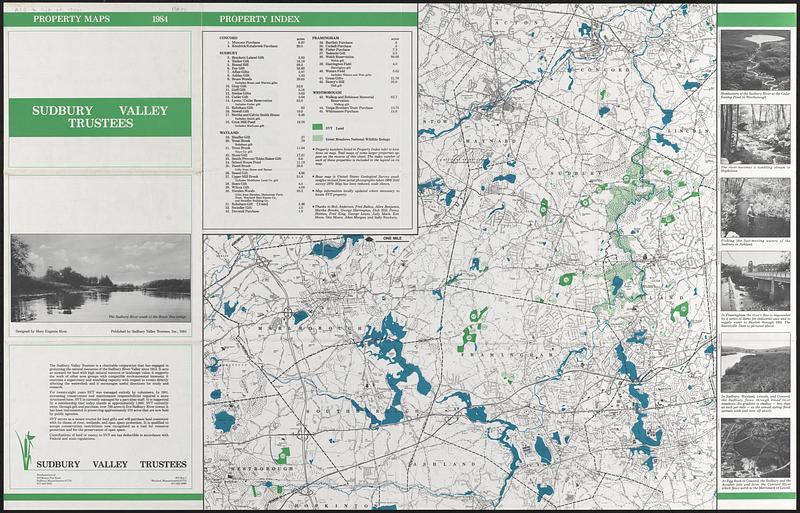The height and width of the screenshot is (513, 800).
Task: Open the headwaters aerial photo thumbnail
Action: tap(755, 60)
